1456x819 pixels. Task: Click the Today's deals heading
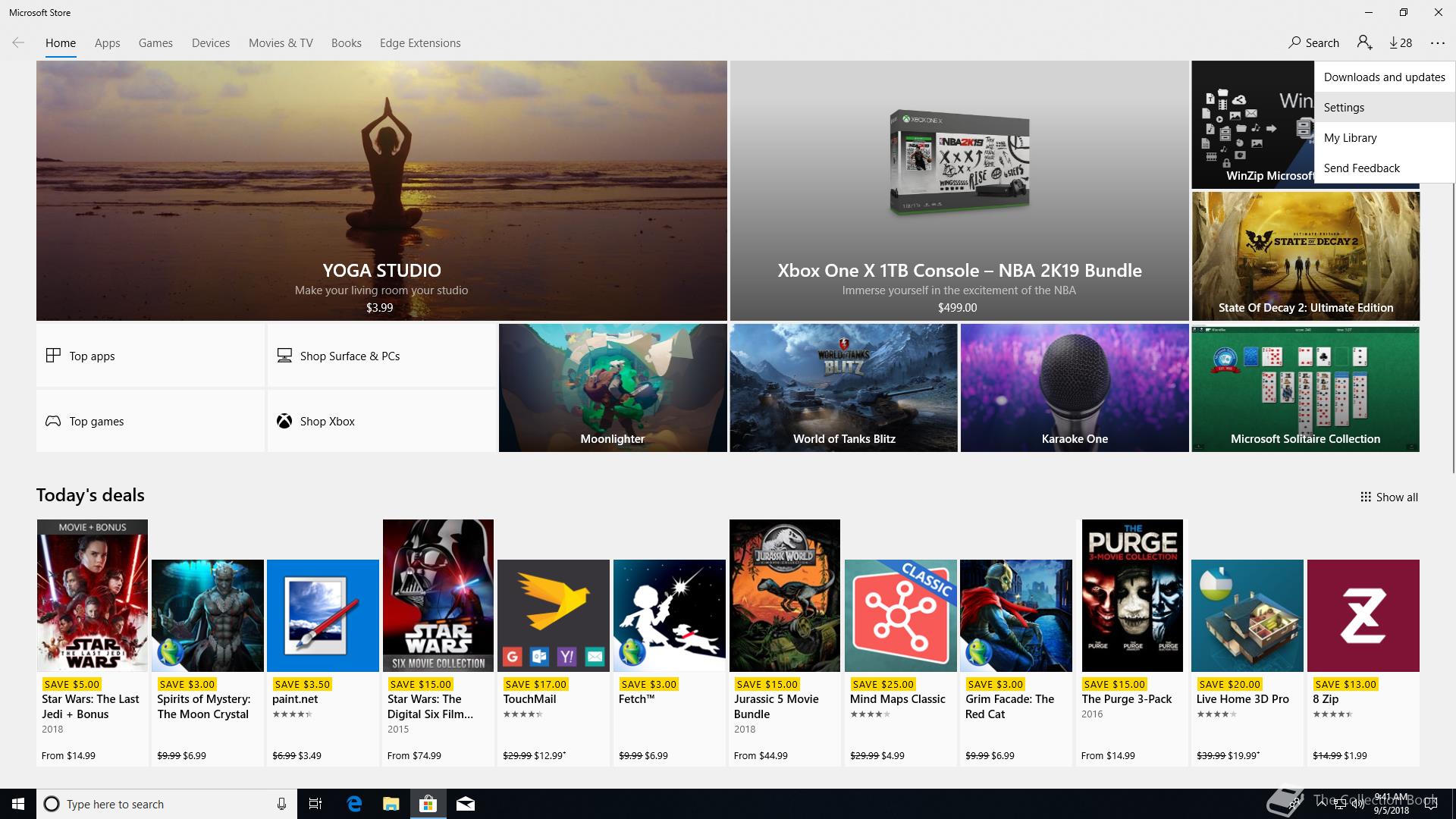coord(90,495)
